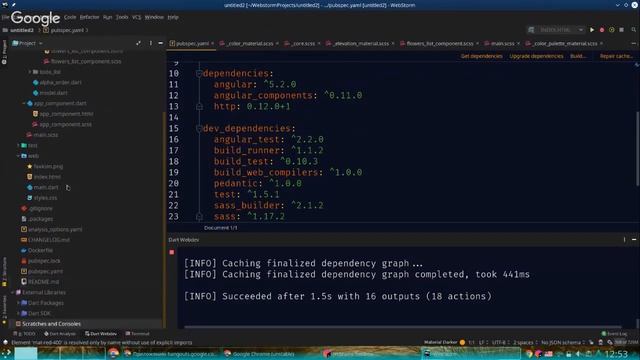Collapse the dev_dependencies block fold marker
The width and height of the screenshot is (640, 360).
point(199,129)
